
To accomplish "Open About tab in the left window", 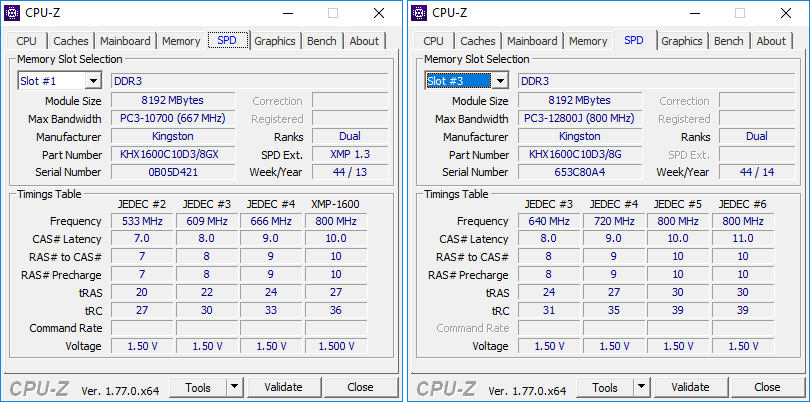I will coord(364,41).
